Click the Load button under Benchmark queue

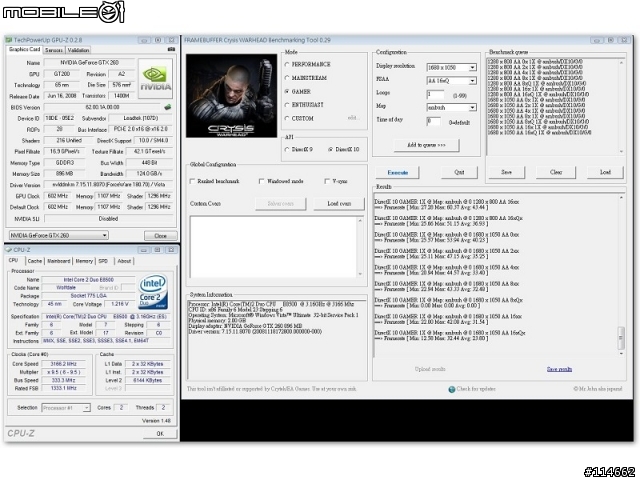tap(605, 172)
